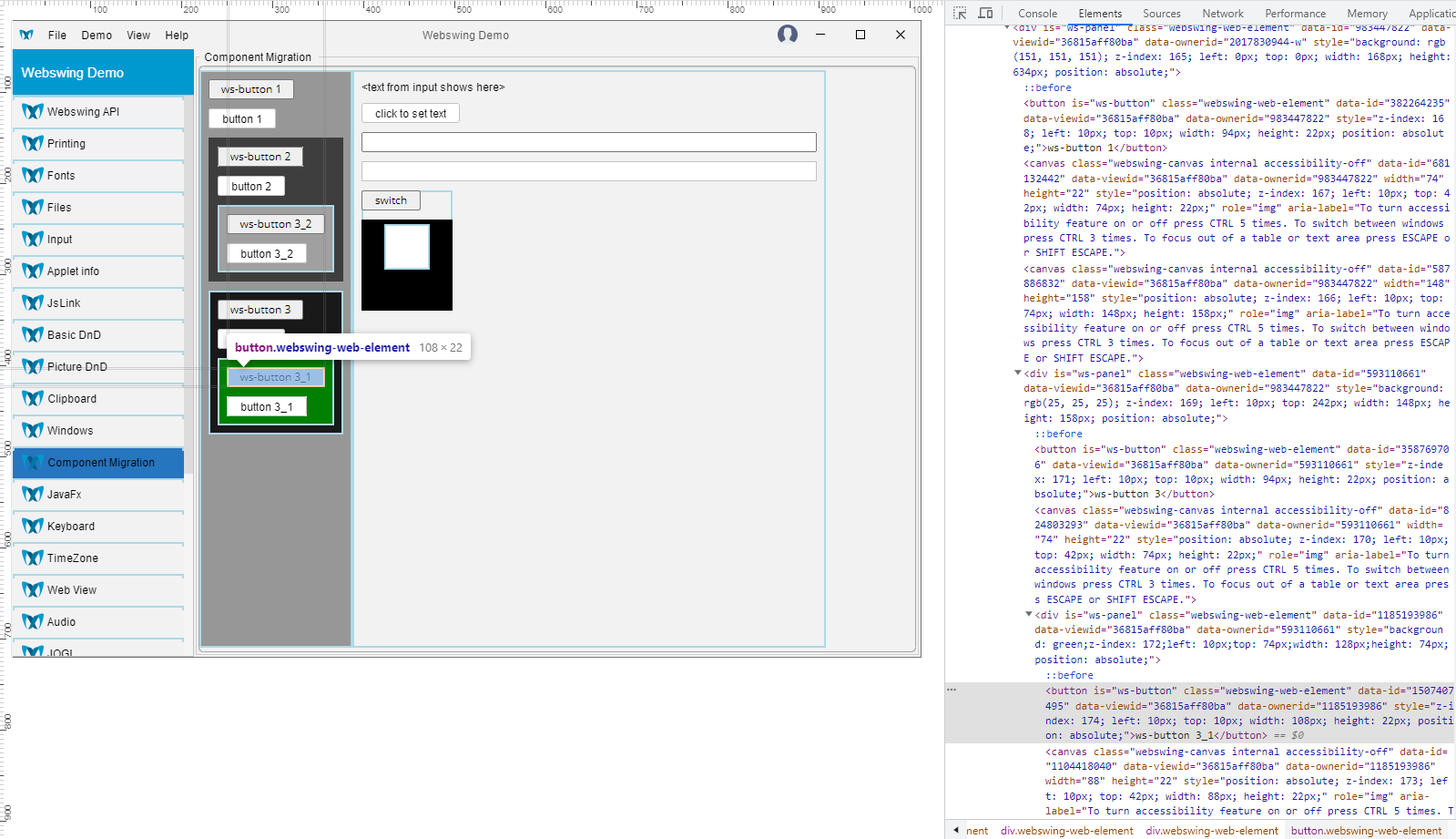
Task: Click the butterfly icon beside Fonts
Action: pyautogui.click(x=33, y=175)
